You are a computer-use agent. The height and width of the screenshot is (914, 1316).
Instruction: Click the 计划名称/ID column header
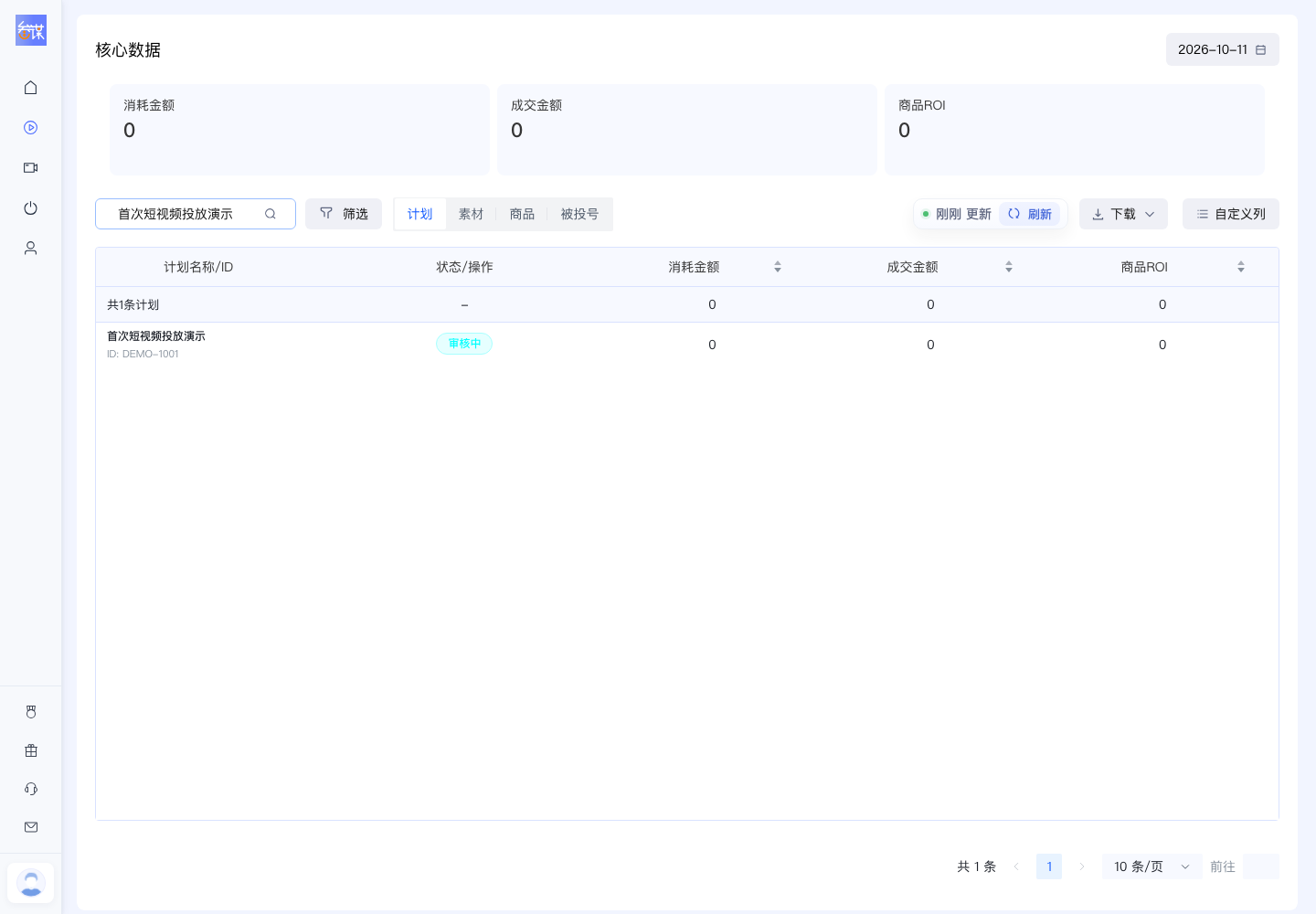coord(198,267)
